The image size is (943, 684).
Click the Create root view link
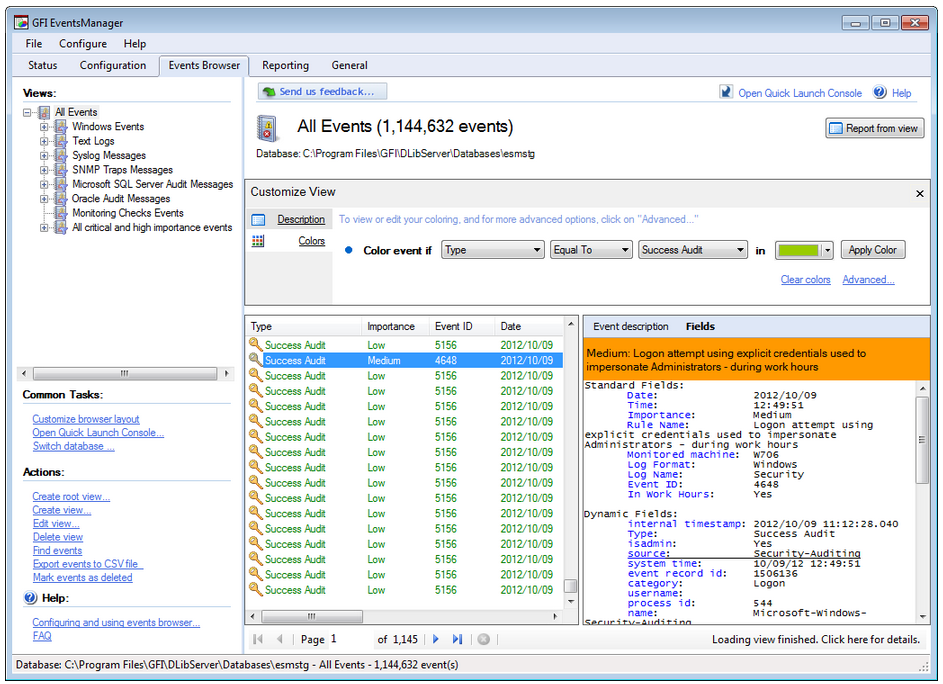click(x=71, y=497)
